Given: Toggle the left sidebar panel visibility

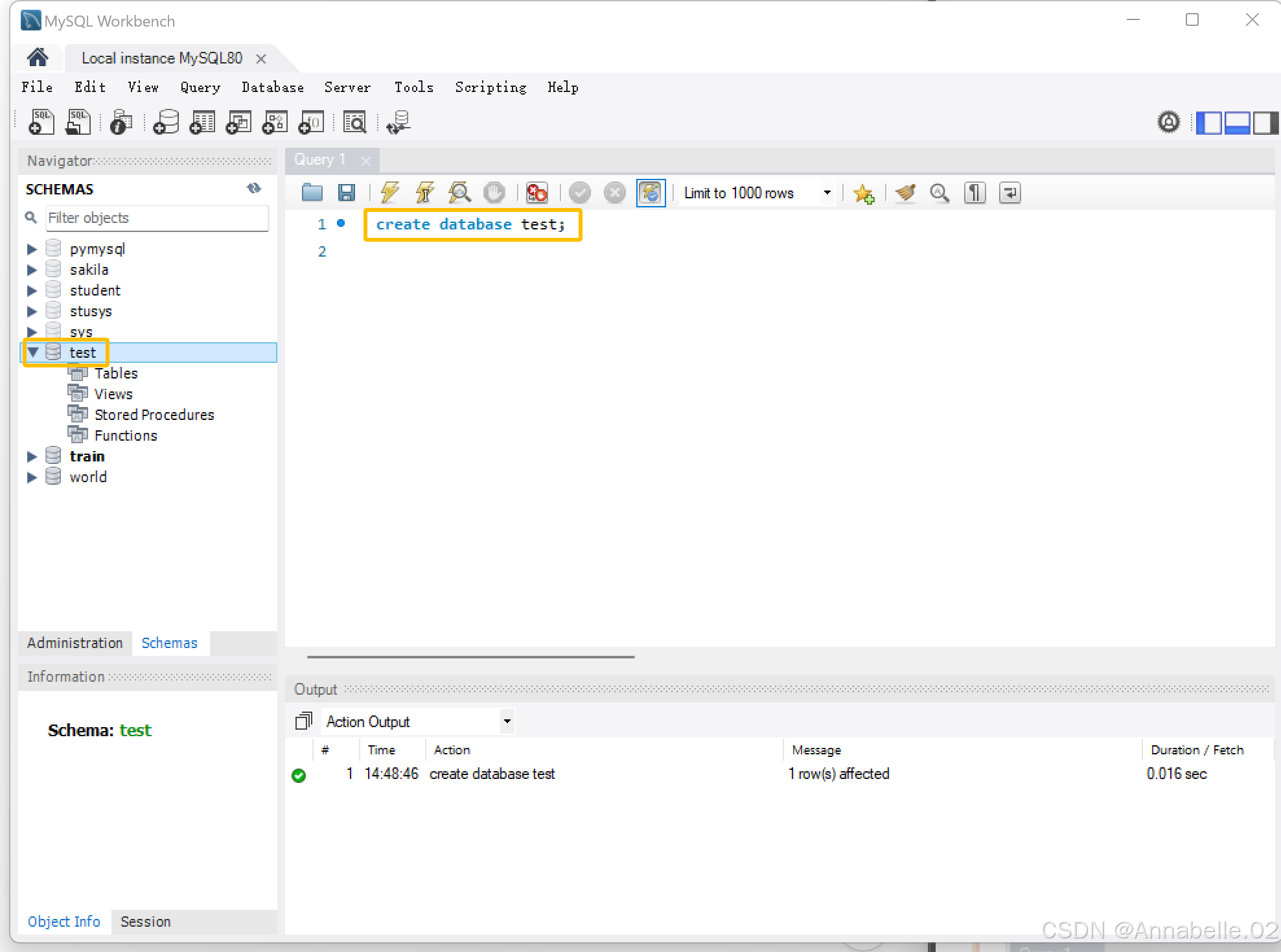Looking at the screenshot, I should [x=1208, y=122].
